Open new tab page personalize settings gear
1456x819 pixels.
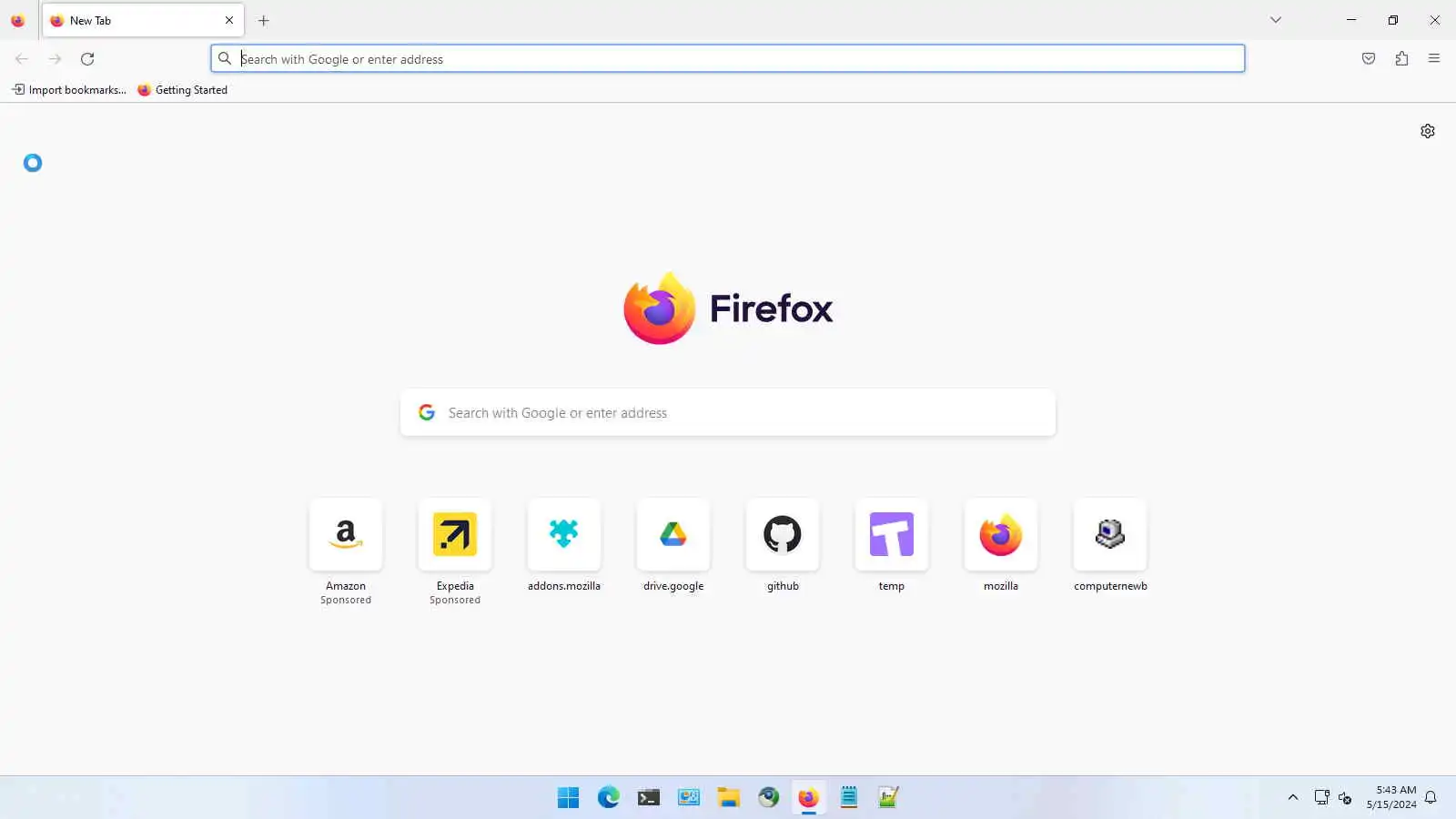[x=1428, y=131]
